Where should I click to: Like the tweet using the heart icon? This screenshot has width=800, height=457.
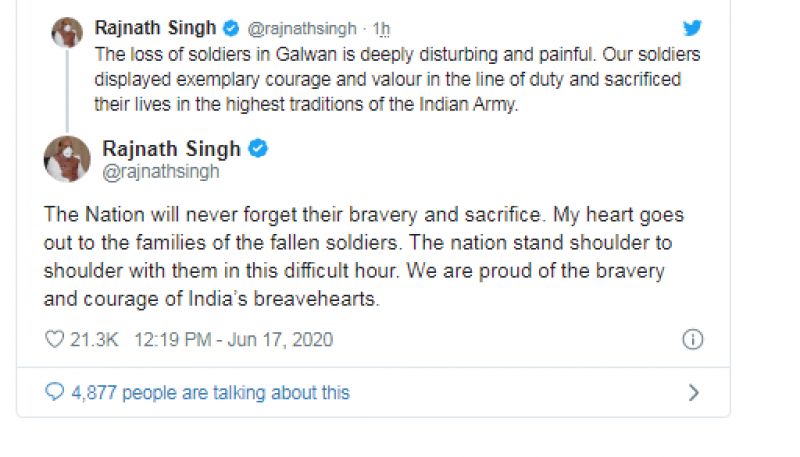click(54, 340)
